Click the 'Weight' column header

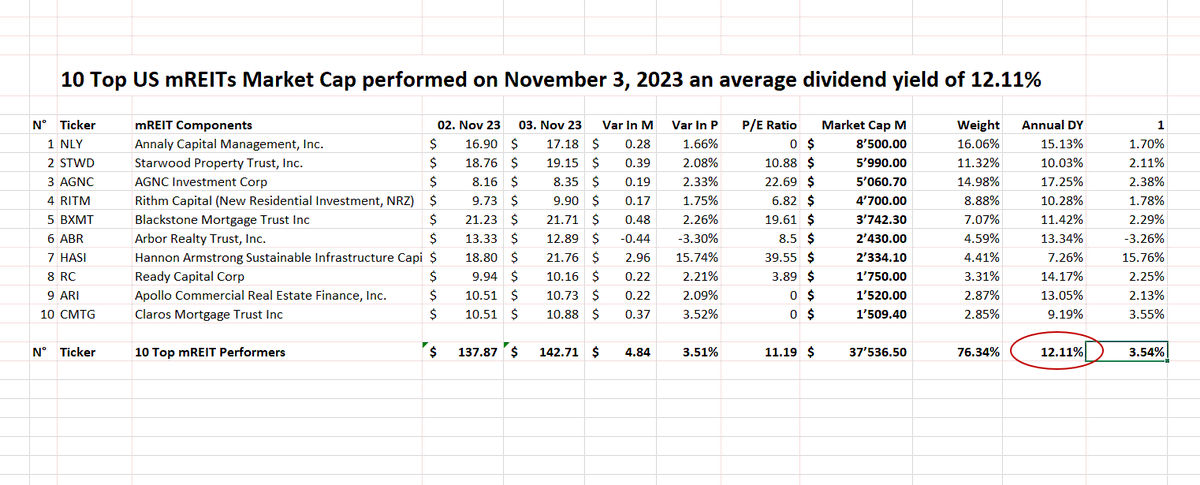point(978,126)
